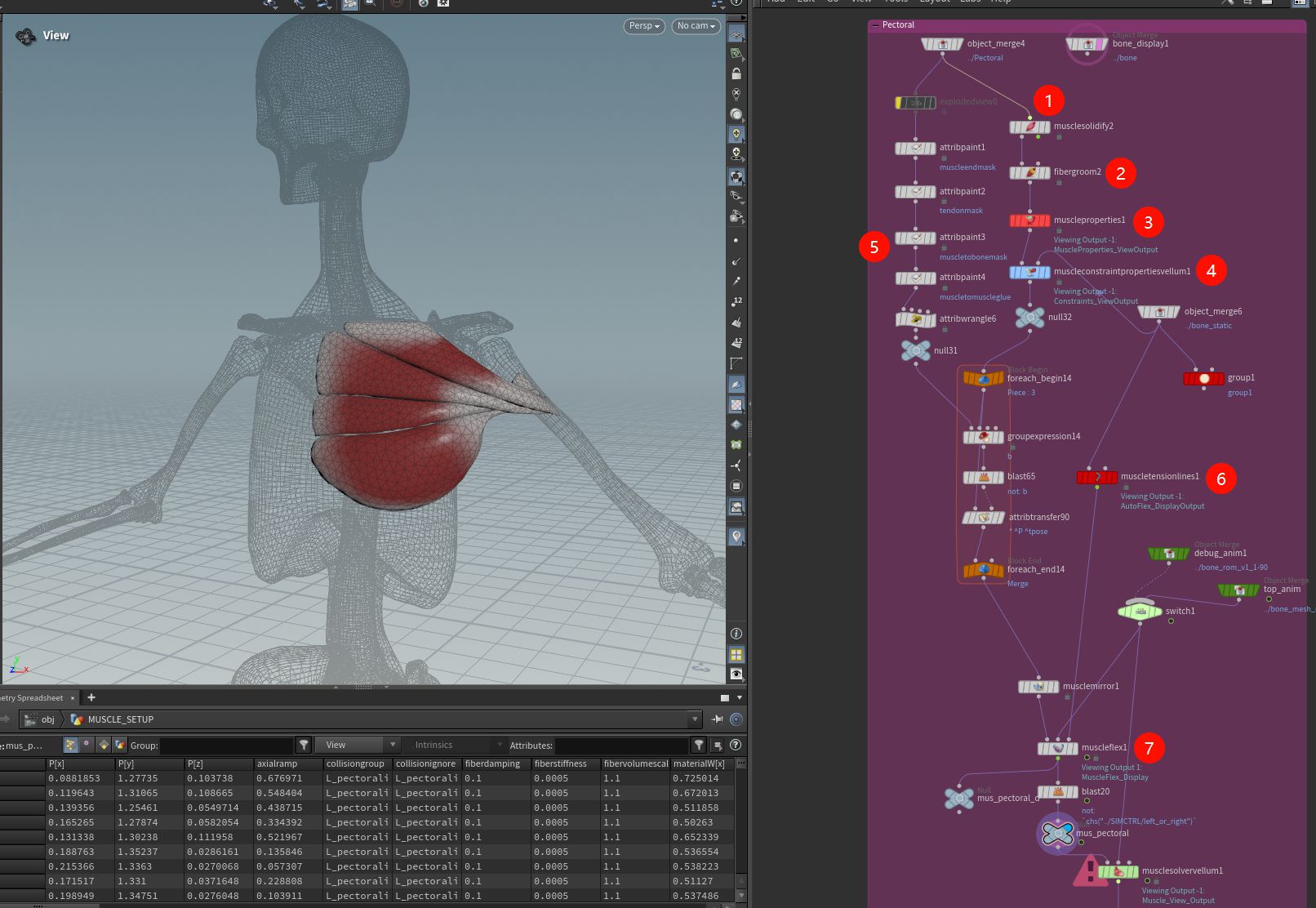Click the lock icon in viewport display toolbar
The image size is (1316, 908).
pos(736,73)
